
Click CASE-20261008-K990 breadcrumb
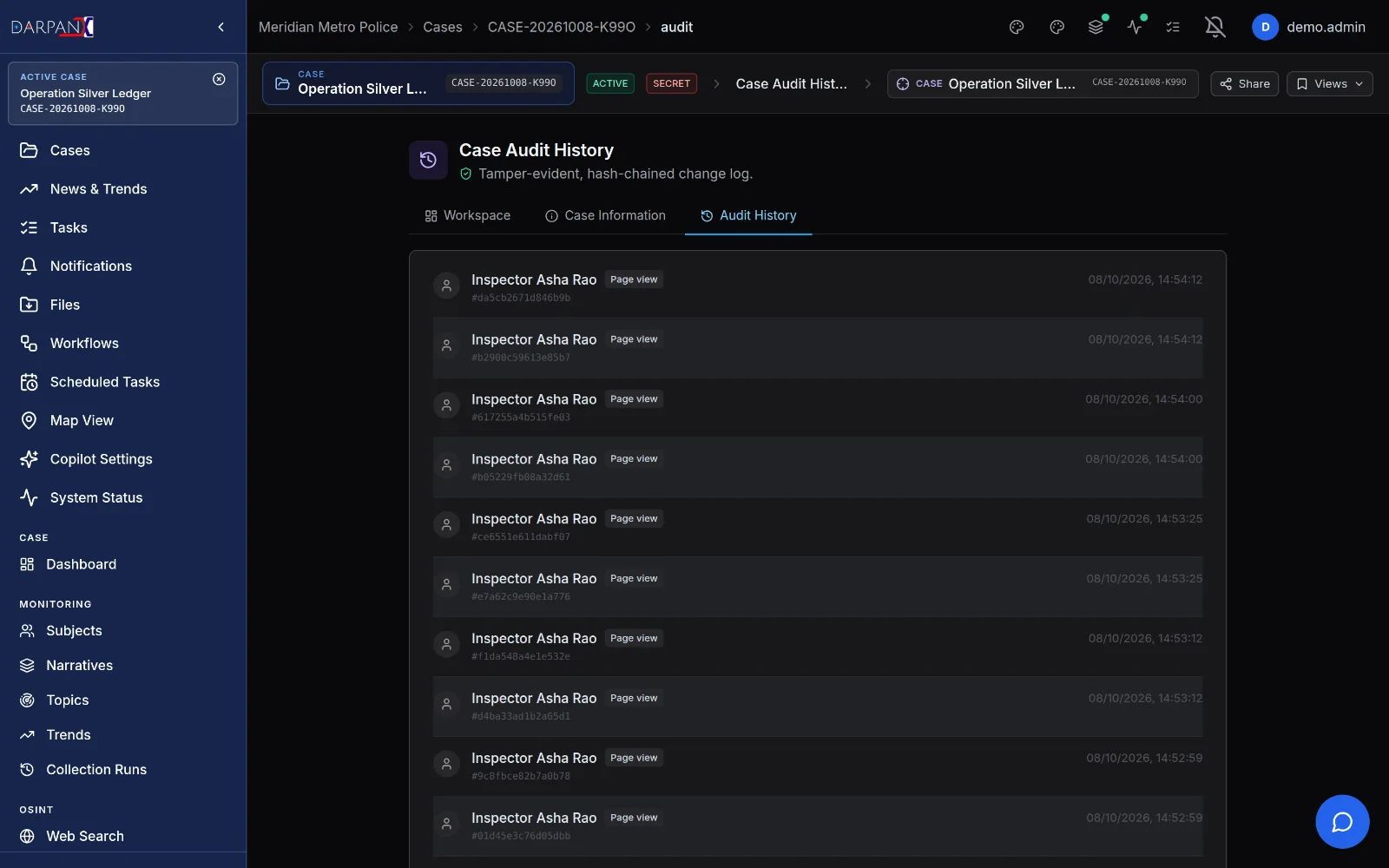click(x=562, y=27)
